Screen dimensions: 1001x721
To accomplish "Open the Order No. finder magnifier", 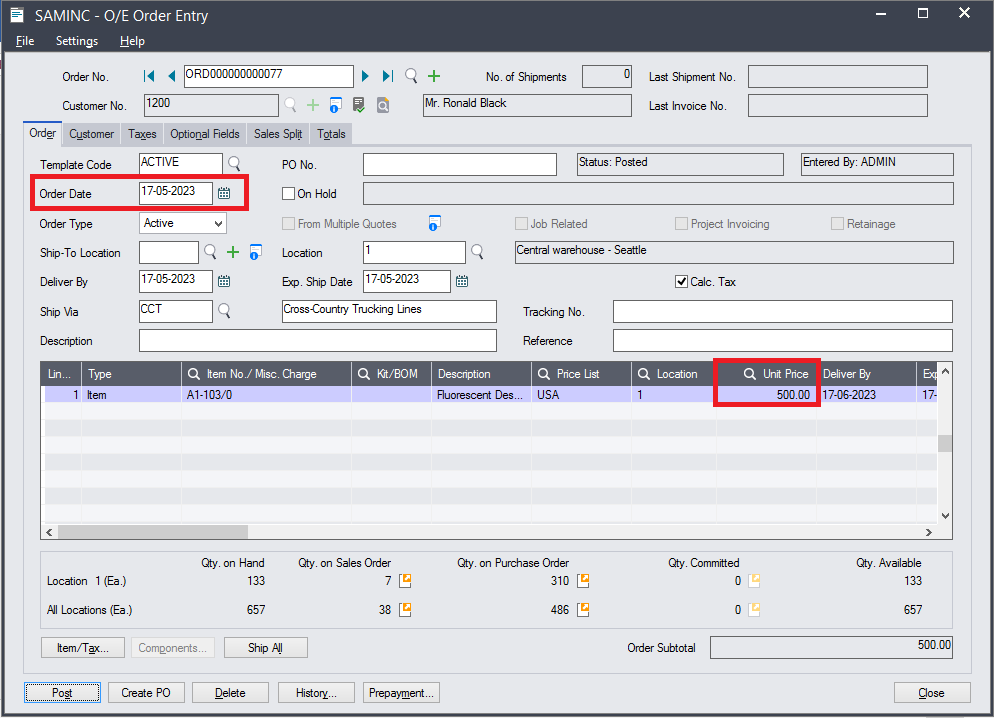I will pyautogui.click(x=411, y=76).
